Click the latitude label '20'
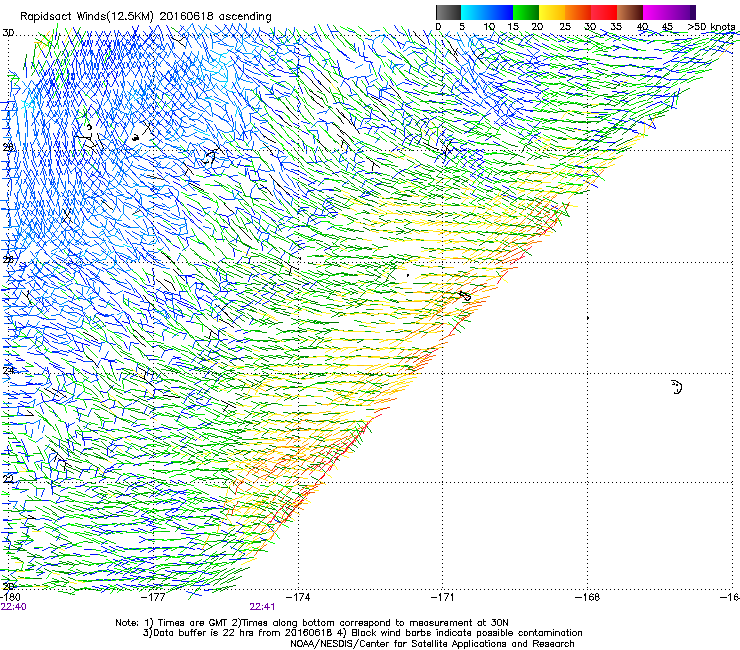Screen dimensions: 740x650 8,586
